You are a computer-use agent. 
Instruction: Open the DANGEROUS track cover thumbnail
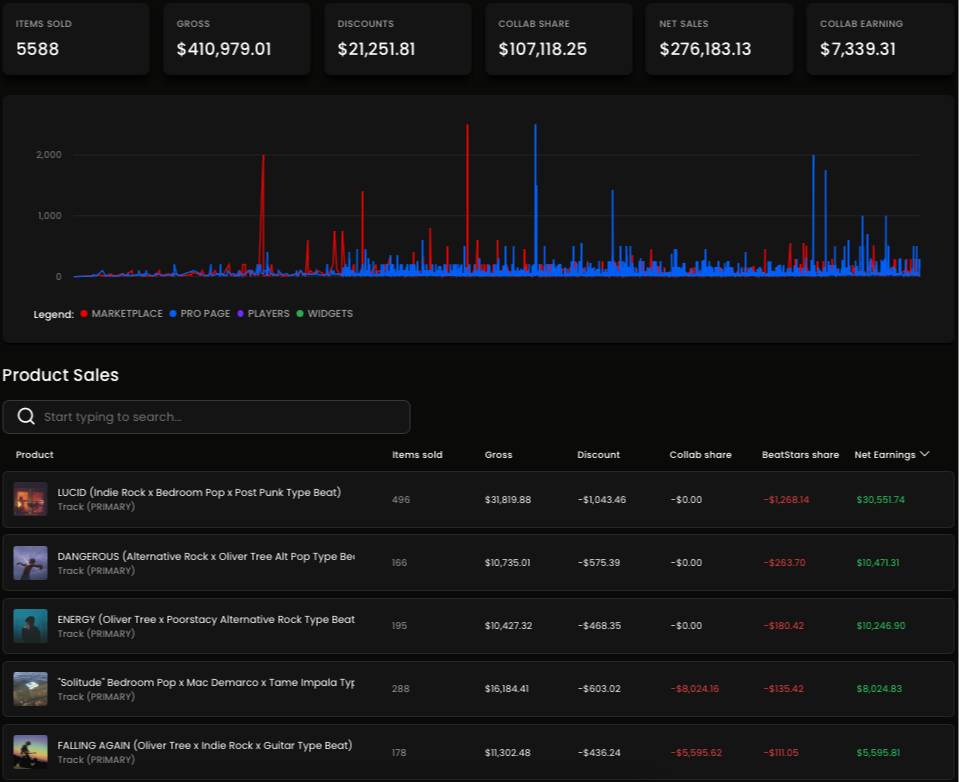click(31, 563)
